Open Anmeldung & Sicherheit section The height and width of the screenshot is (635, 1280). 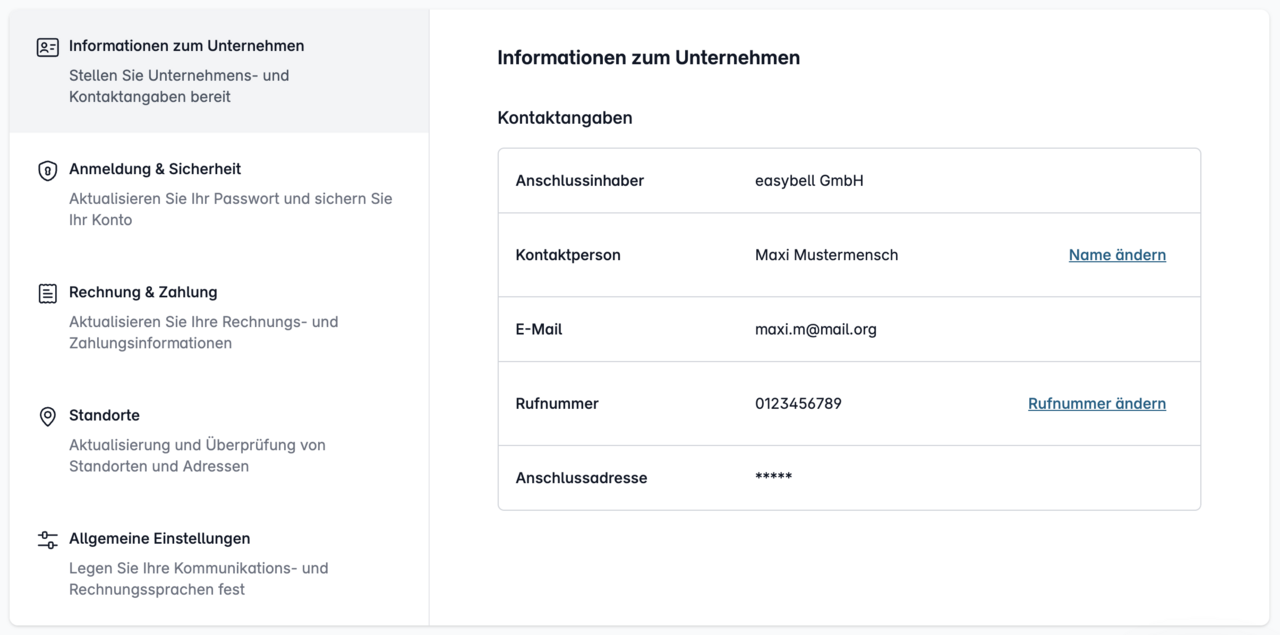(219, 194)
